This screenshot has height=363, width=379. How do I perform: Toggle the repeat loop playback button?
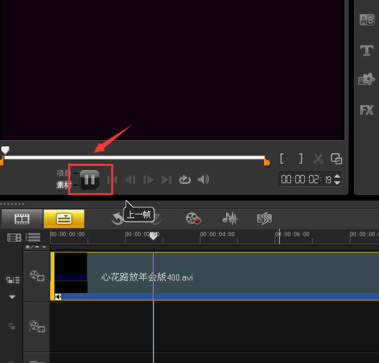click(185, 180)
